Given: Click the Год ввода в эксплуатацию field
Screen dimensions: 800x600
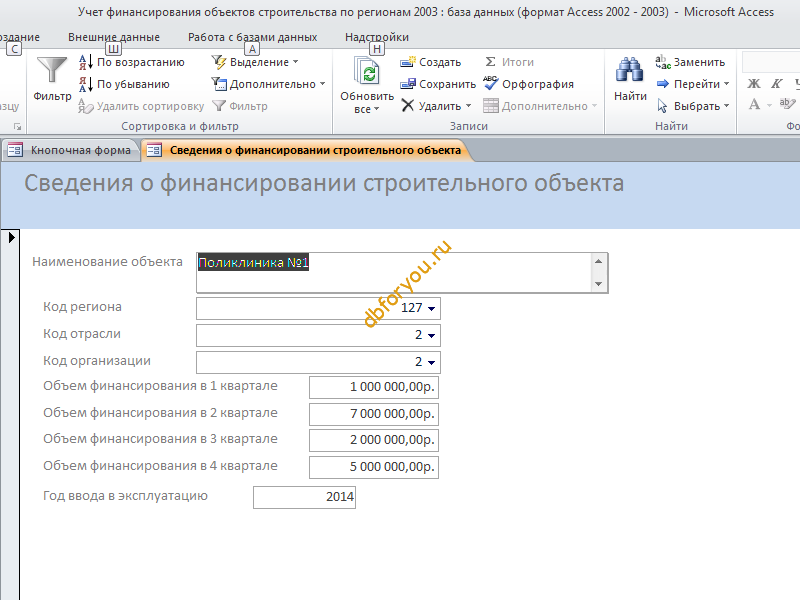Looking at the screenshot, I should (x=304, y=497).
